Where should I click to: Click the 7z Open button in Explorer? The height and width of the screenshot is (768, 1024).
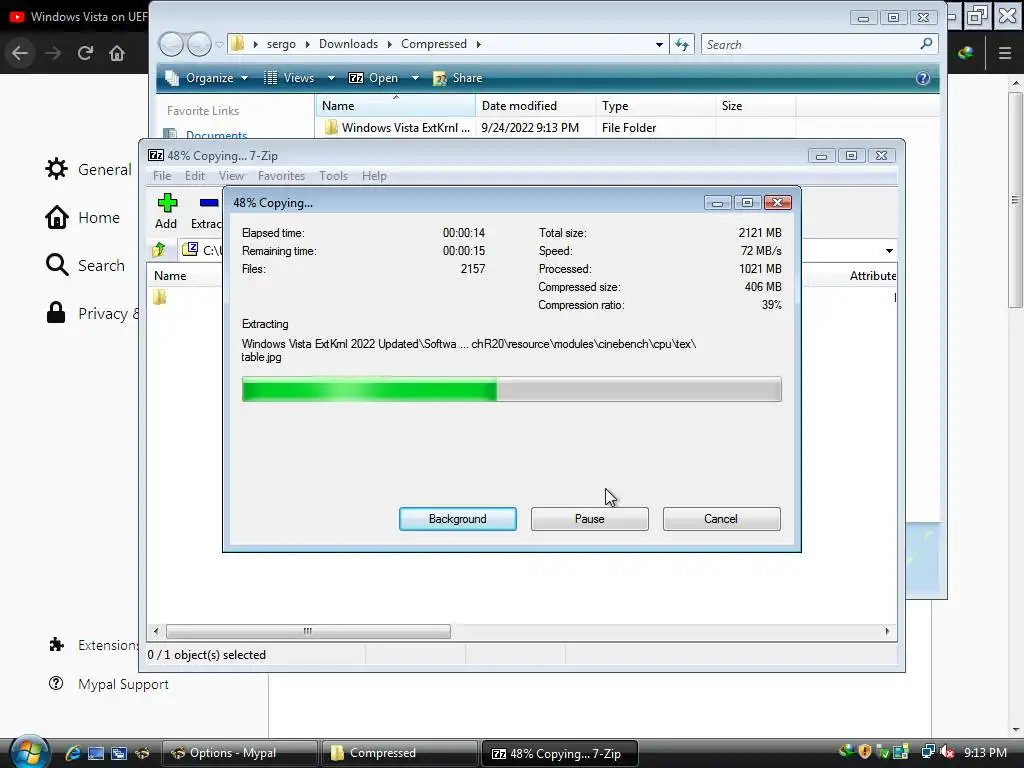[x=374, y=78]
